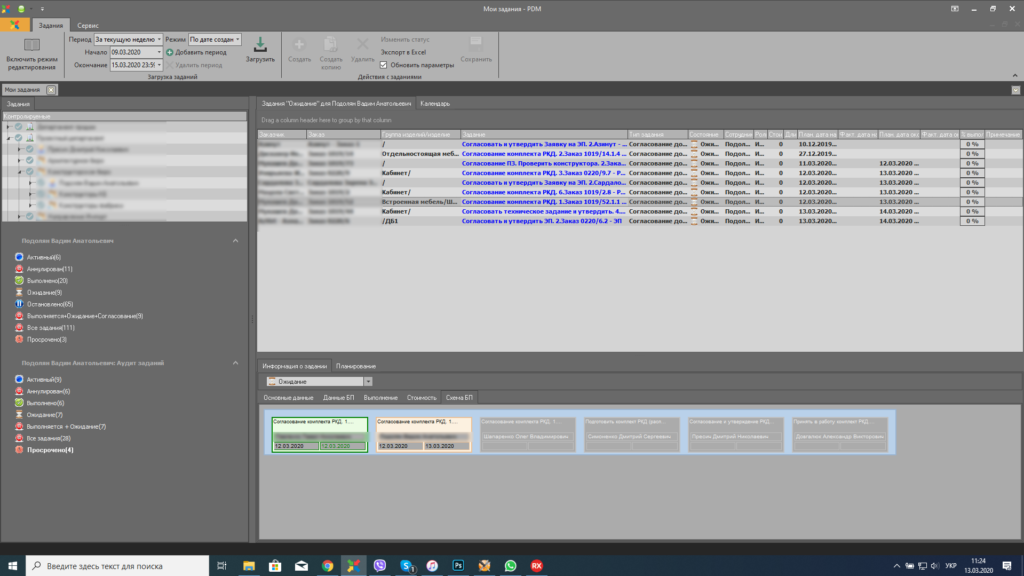Click the Удалить cross icon in ribbon

point(362,44)
